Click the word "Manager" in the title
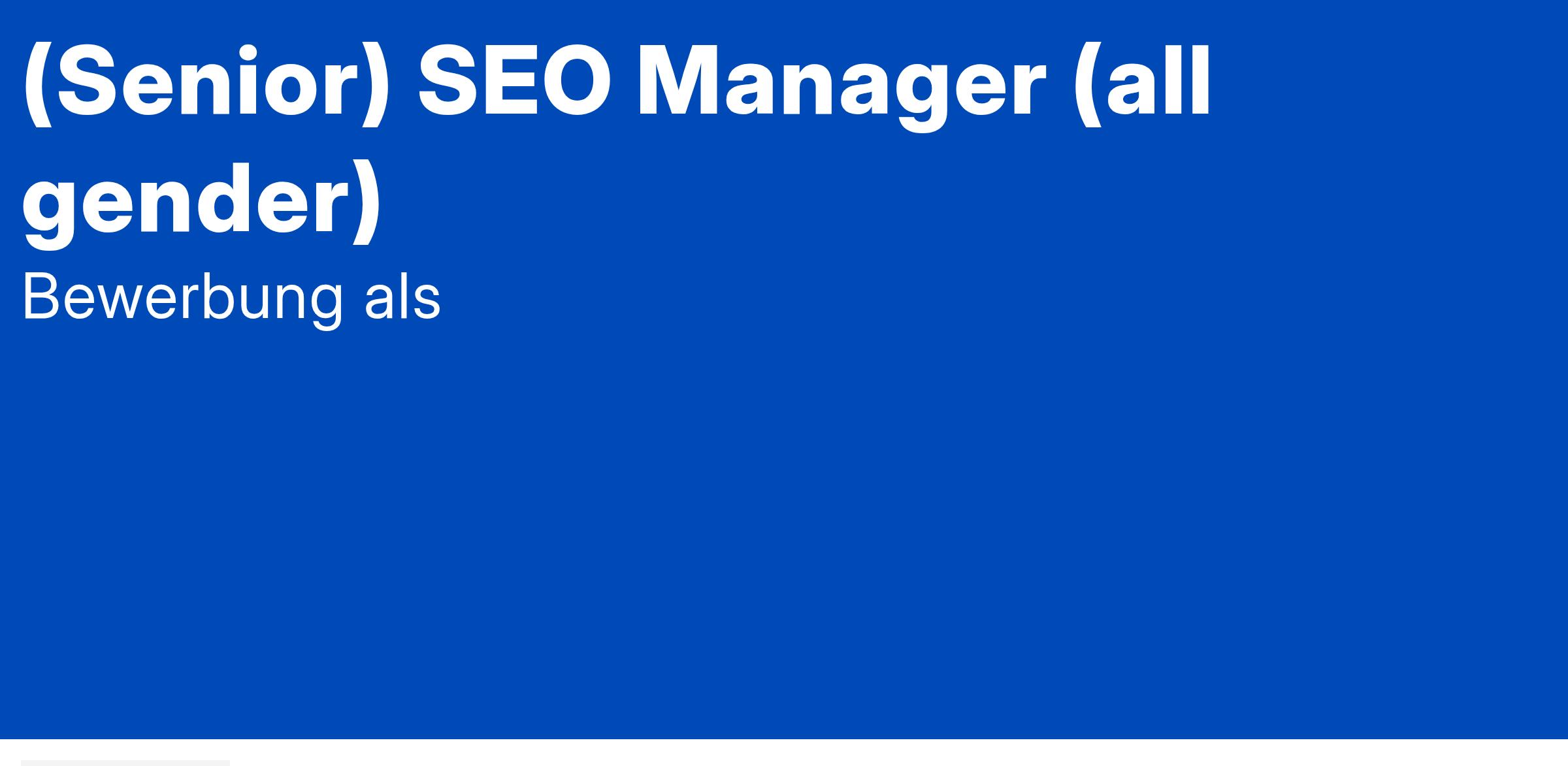 [841, 87]
